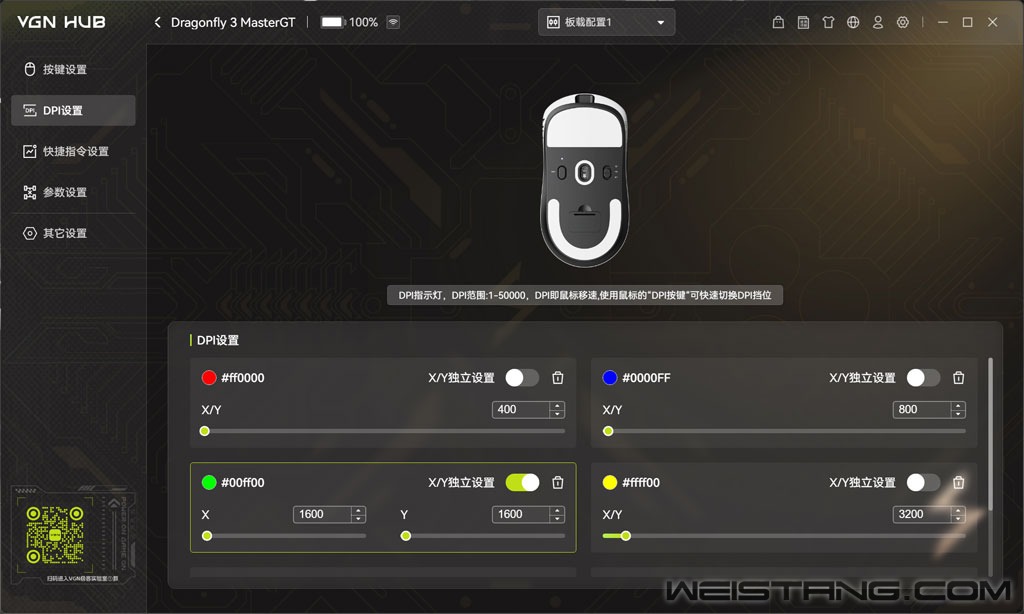
Task: Click the yellow #ffff00 color swatch
Action: (x=610, y=482)
